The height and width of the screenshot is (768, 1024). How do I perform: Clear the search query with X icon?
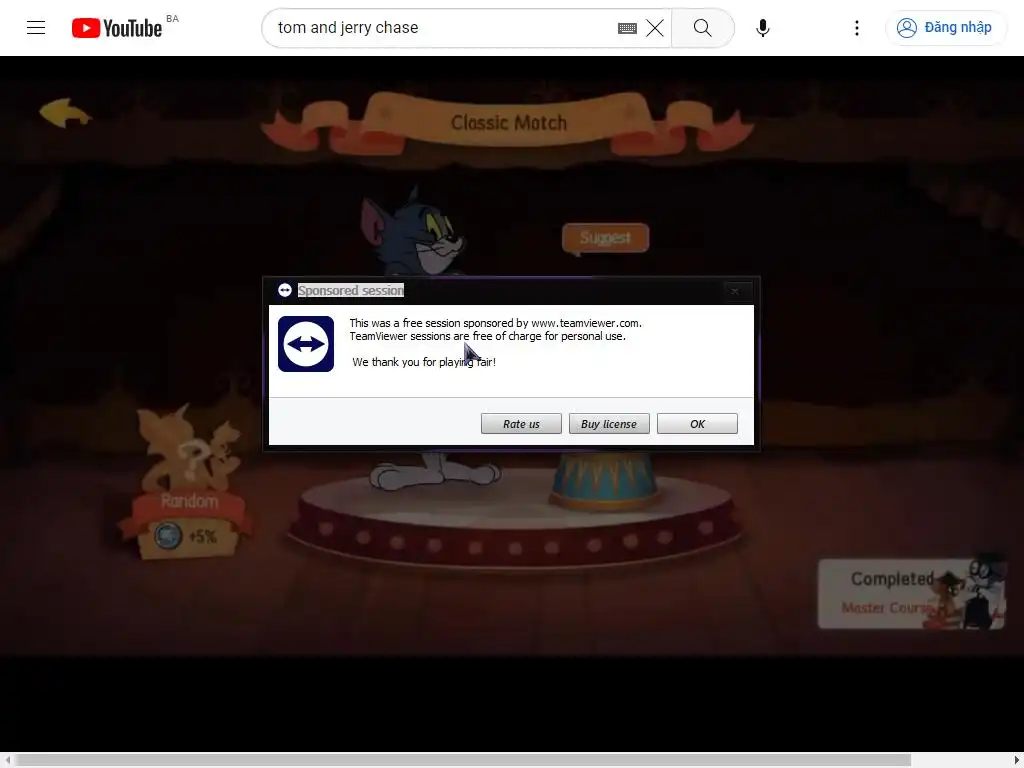pyautogui.click(x=655, y=28)
